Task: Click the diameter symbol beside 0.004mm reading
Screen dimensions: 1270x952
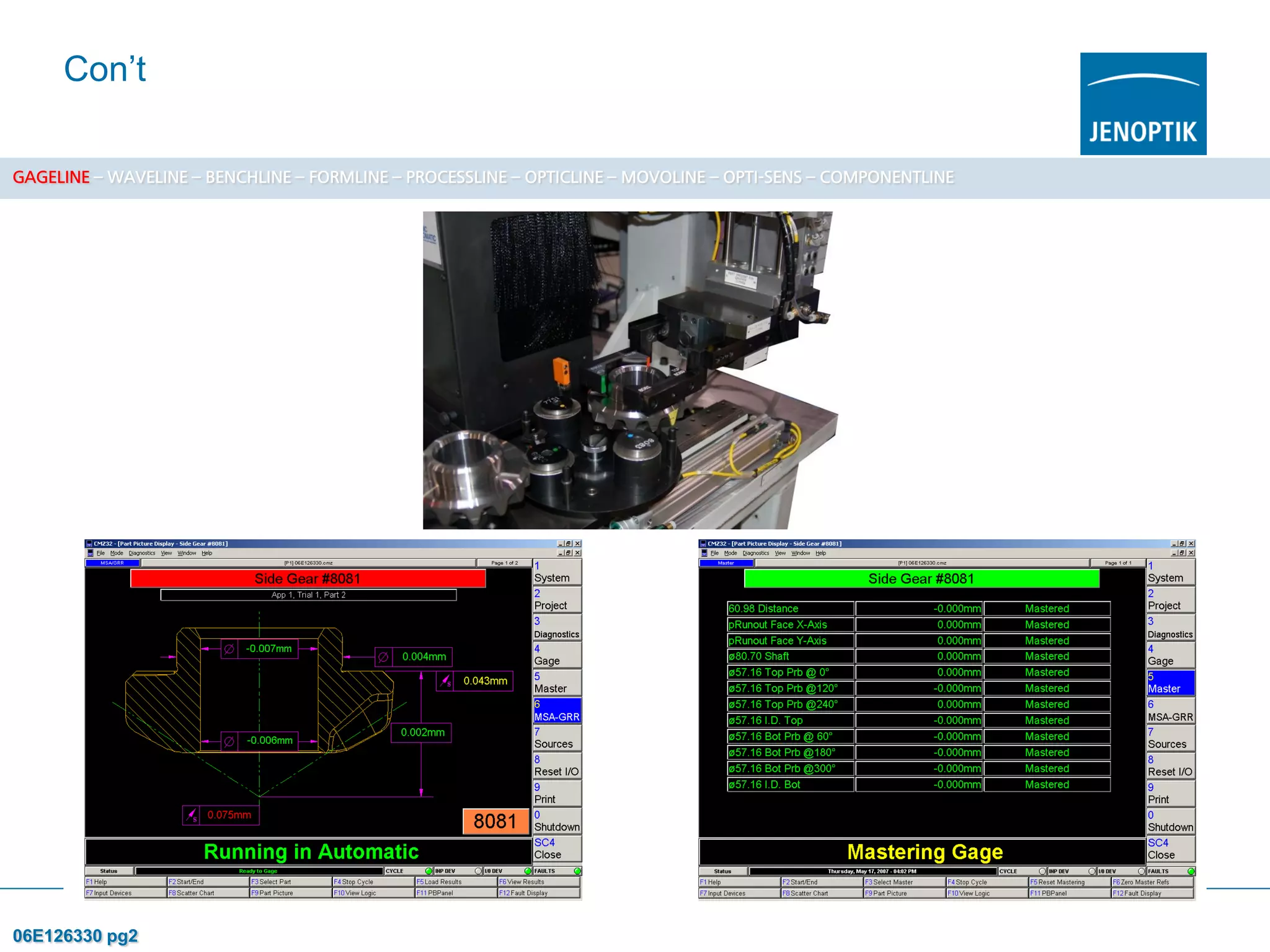Action: [383, 657]
